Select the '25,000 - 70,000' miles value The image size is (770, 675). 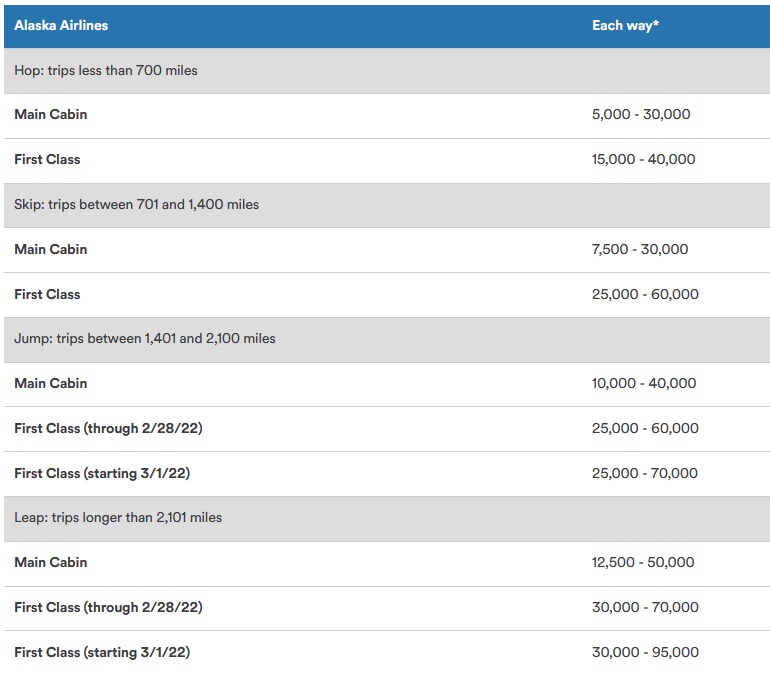click(x=645, y=474)
